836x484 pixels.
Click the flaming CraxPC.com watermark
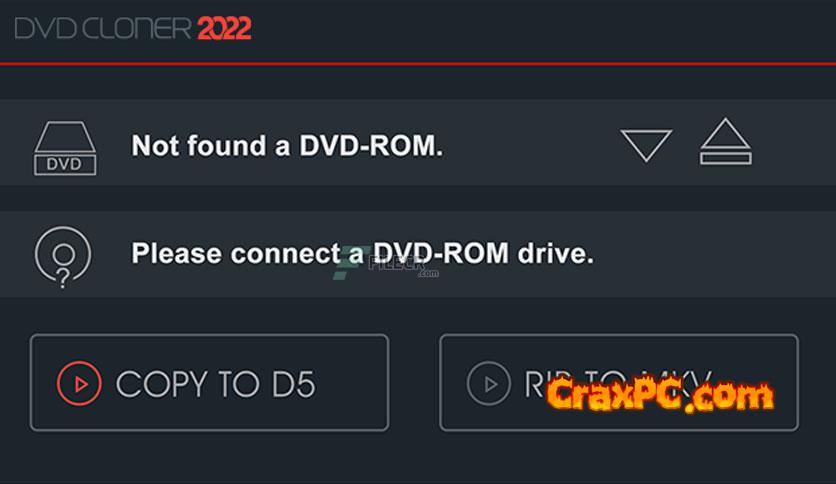click(660, 393)
